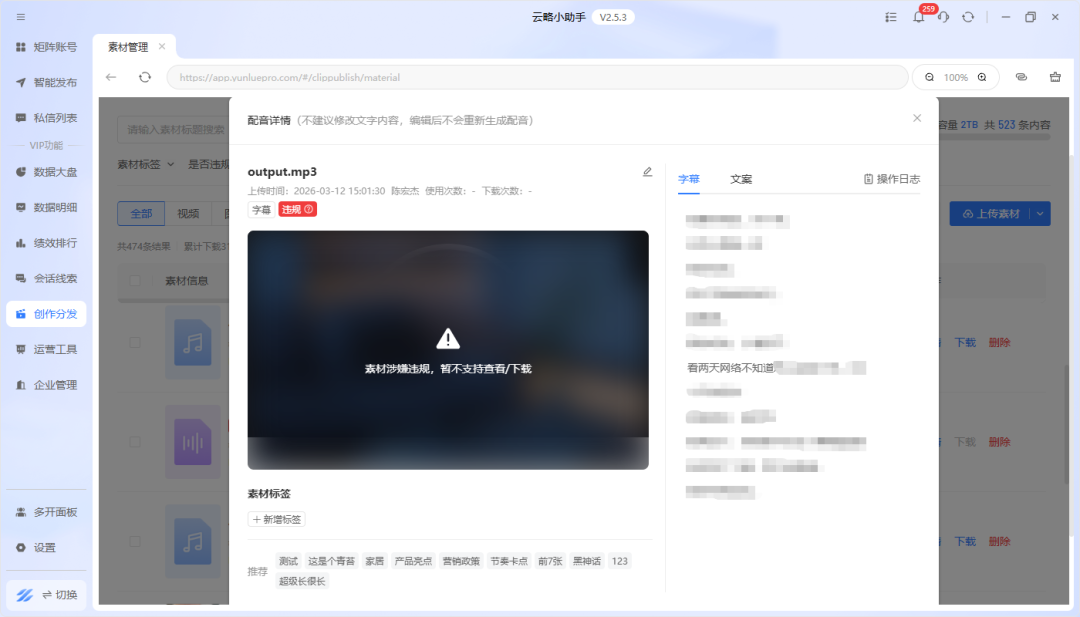This screenshot has width=1080, height=617.
Task: Close the 素材管理 tab
Action: 162,47
